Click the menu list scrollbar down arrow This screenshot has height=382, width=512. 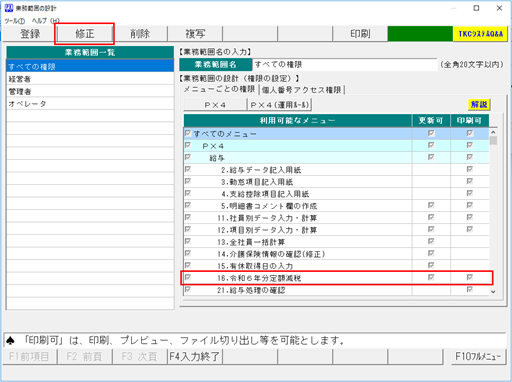coord(493,291)
